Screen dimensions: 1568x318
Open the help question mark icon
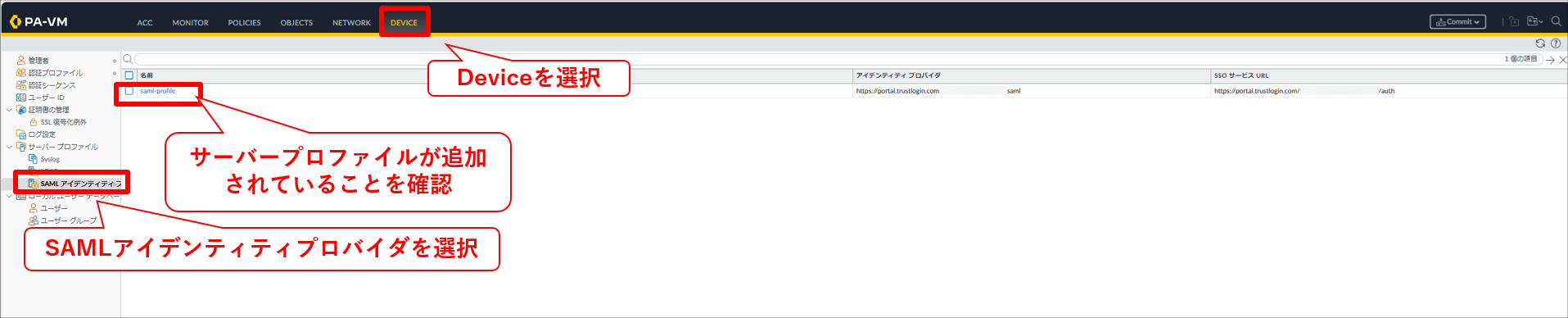pyautogui.click(x=1556, y=43)
